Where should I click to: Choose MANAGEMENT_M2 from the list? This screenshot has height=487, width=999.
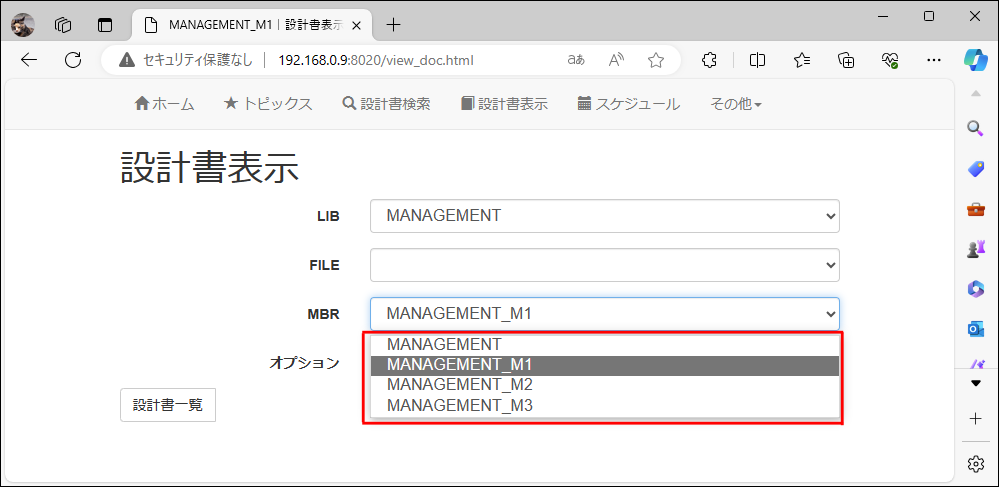(605, 385)
